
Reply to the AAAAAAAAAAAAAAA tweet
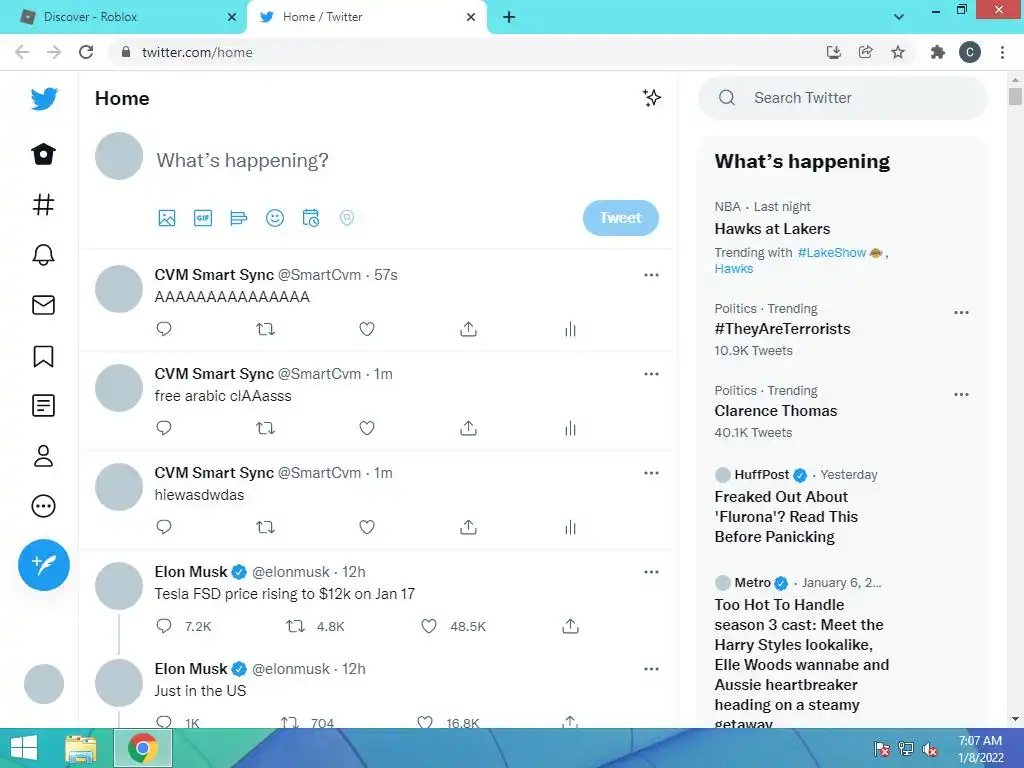coord(164,328)
